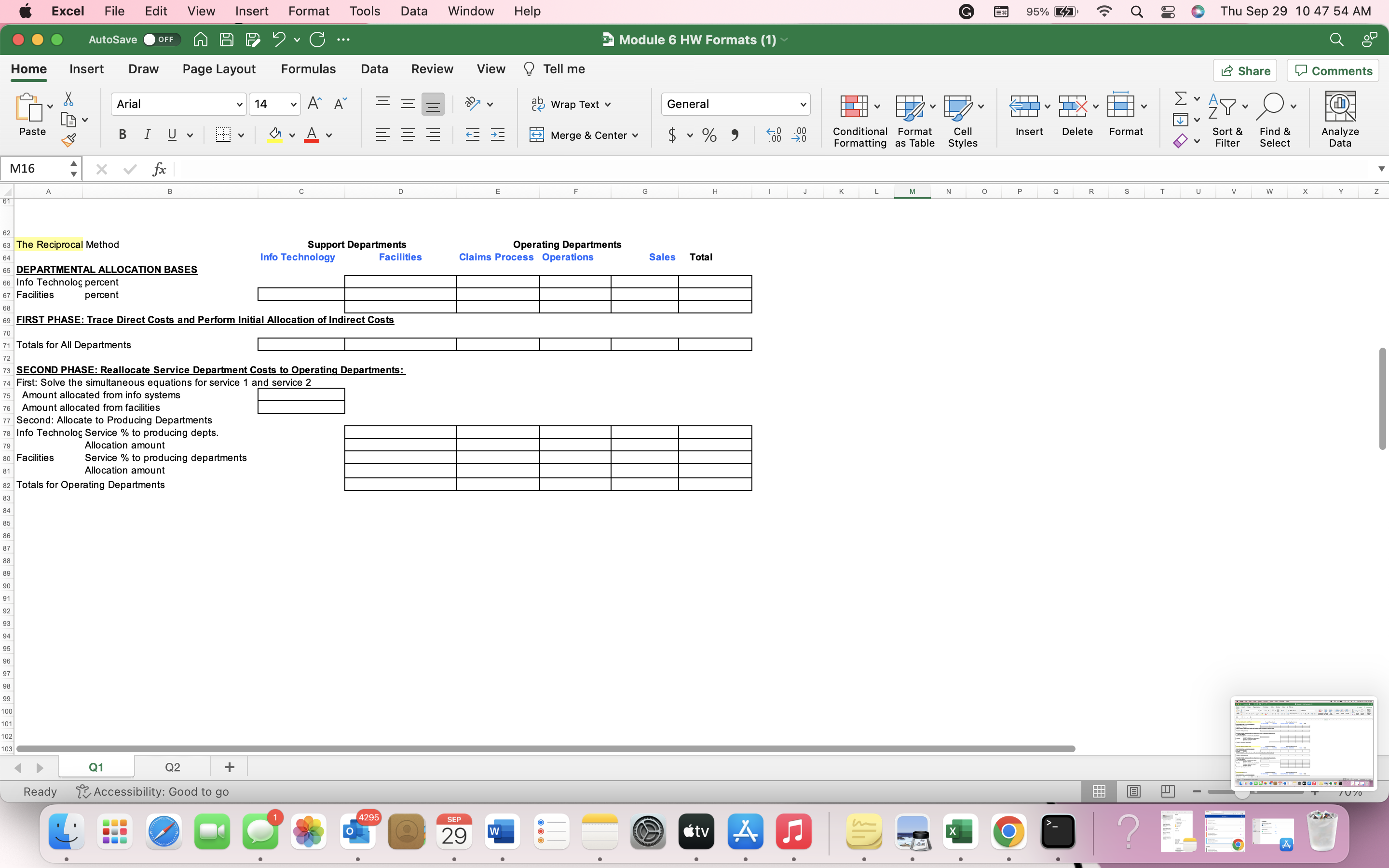Open Cell Styles gallery
1389x868 pixels.
click(963, 118)
